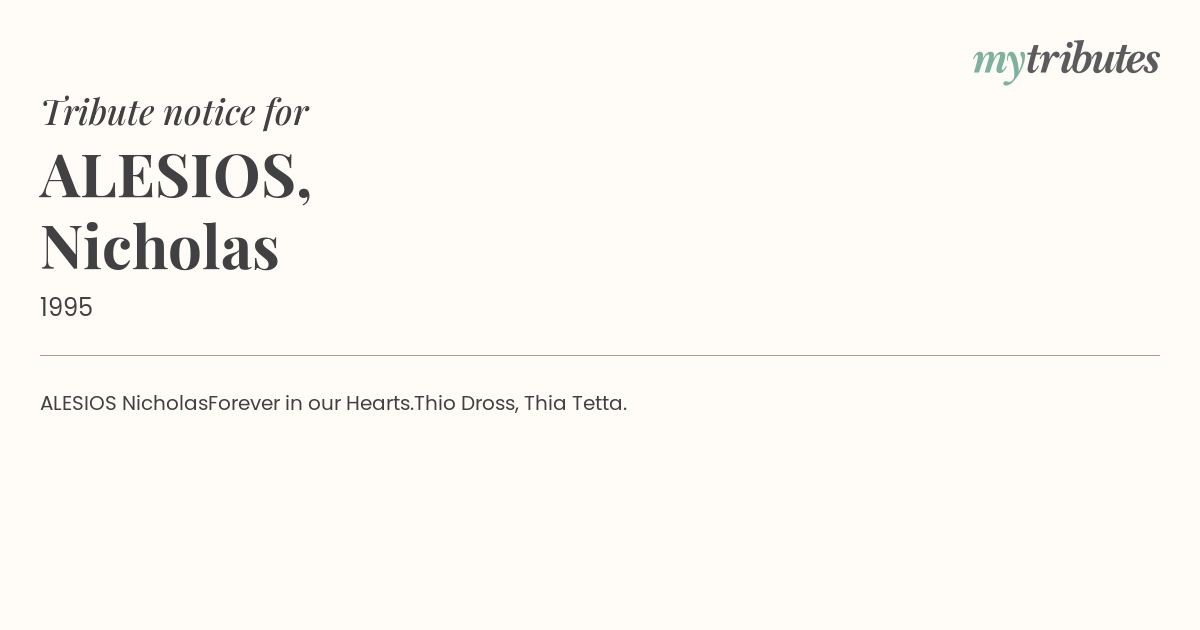Image resolution: width=1200 pixels, height=630 pixels.
Task: Click "ALESIOS" in the body notice text
Action: [78, 403]
